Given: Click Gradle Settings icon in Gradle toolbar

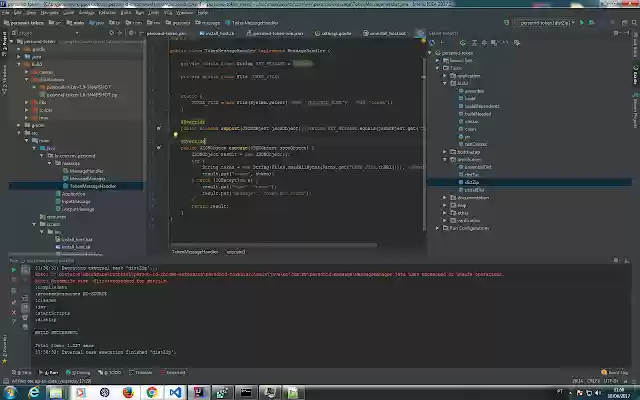Looking at the screenshot, I should click(x=517, y=42).
